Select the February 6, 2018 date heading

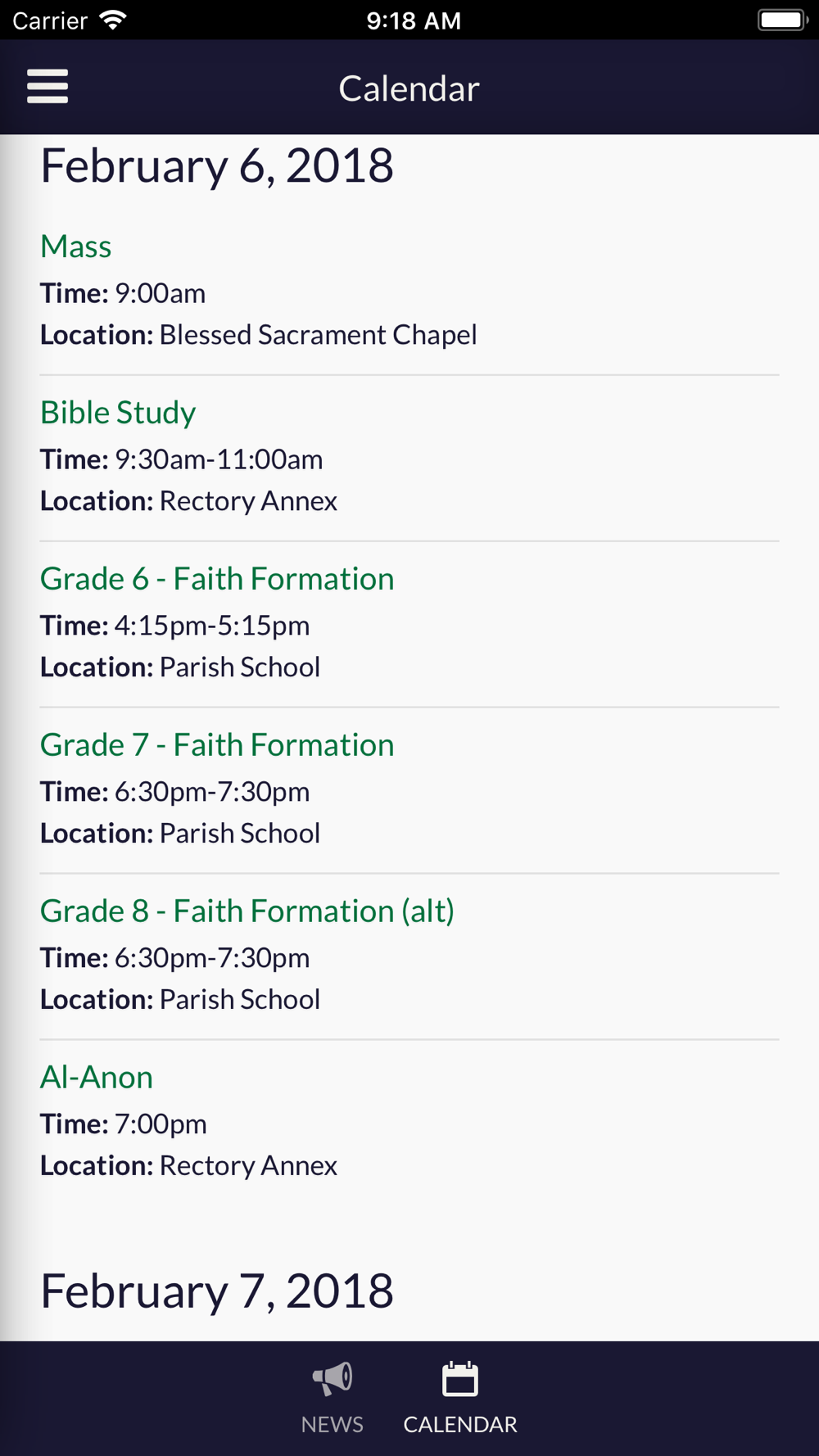click(x=217, y=166)
